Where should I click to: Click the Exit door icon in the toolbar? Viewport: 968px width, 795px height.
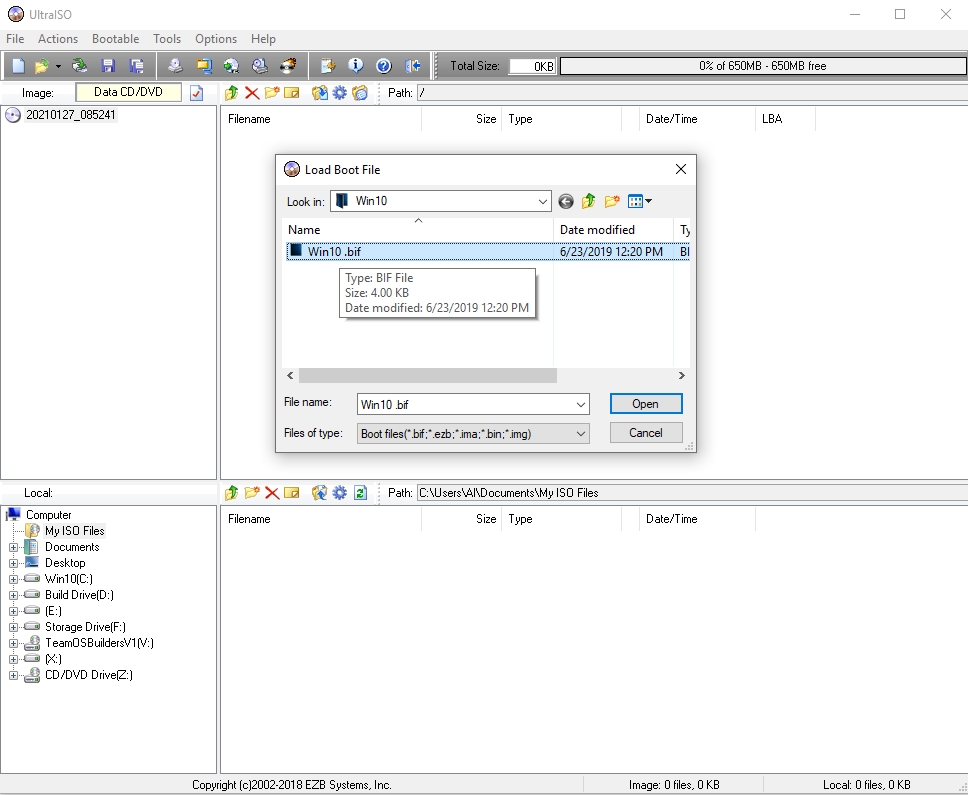point(412,65)
